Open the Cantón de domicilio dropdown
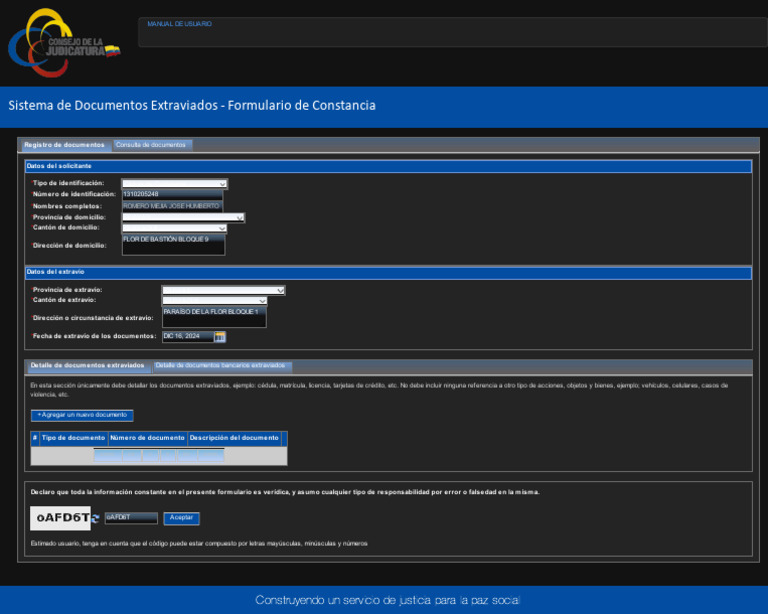 pos(174,228)
